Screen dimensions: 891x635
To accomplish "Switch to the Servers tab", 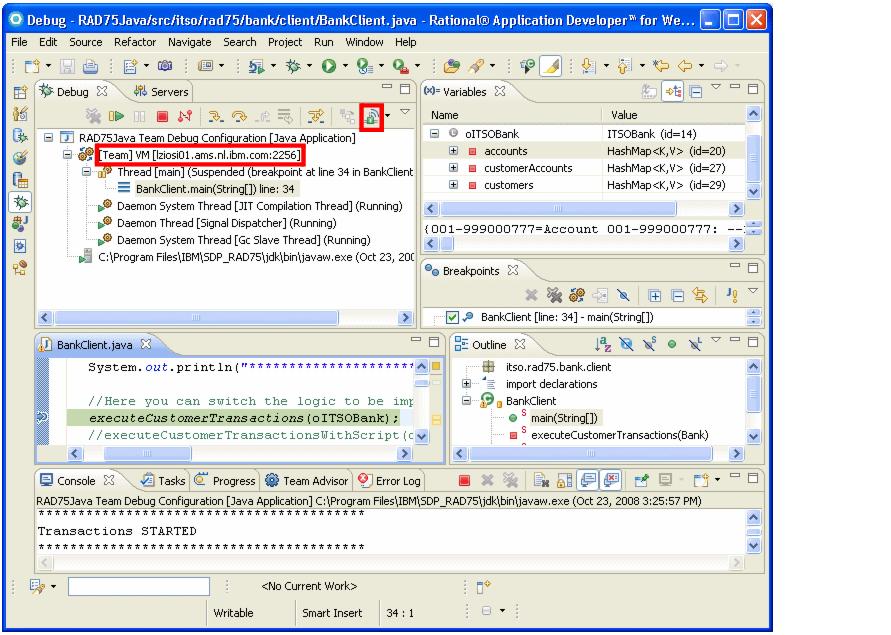I will (x=161, y=92).
